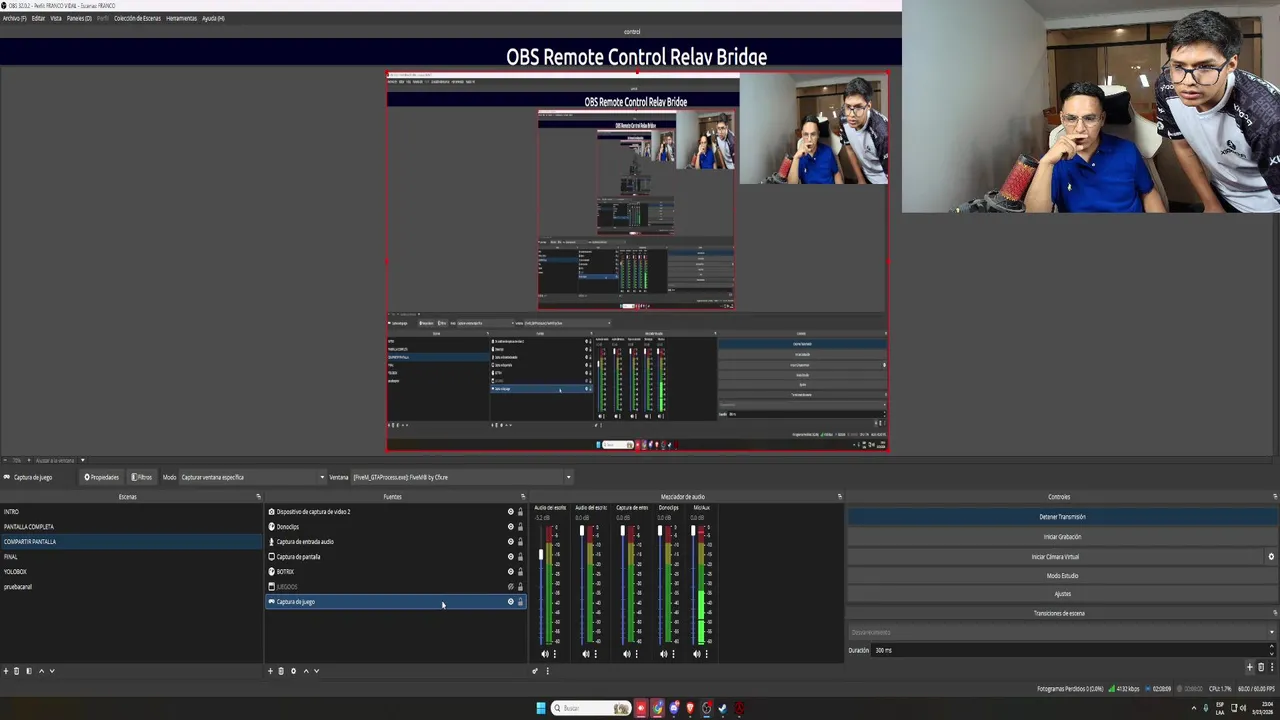Move selected scene up in Escenas panel
1280x720 pixels.
[41, 671]
